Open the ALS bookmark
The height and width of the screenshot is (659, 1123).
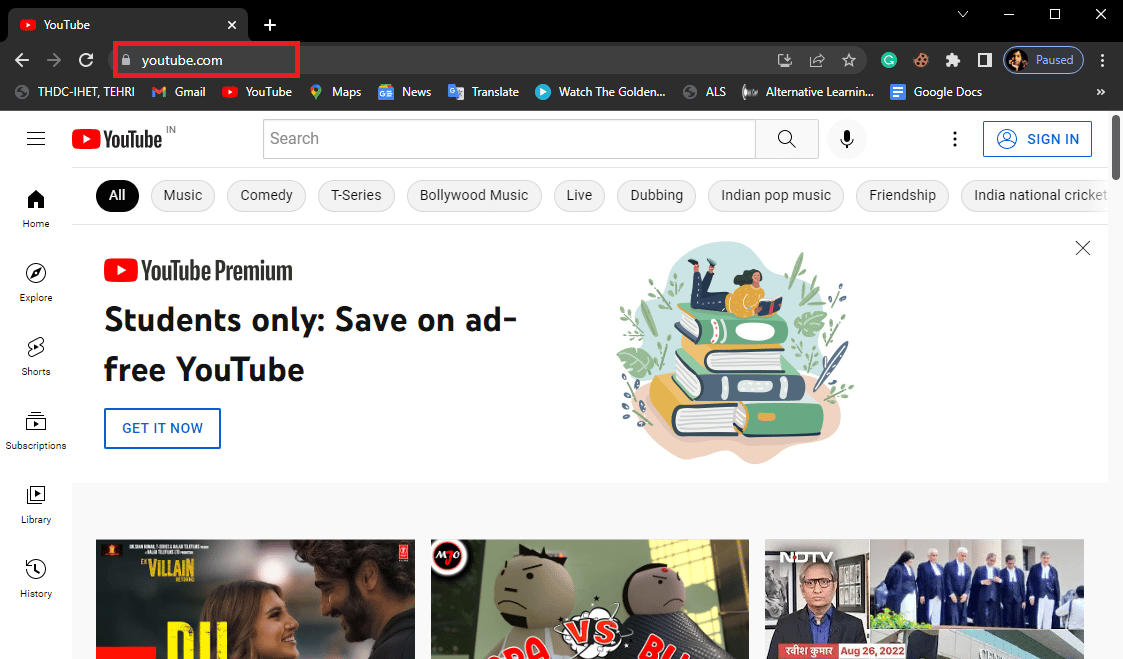click(705, 92)
